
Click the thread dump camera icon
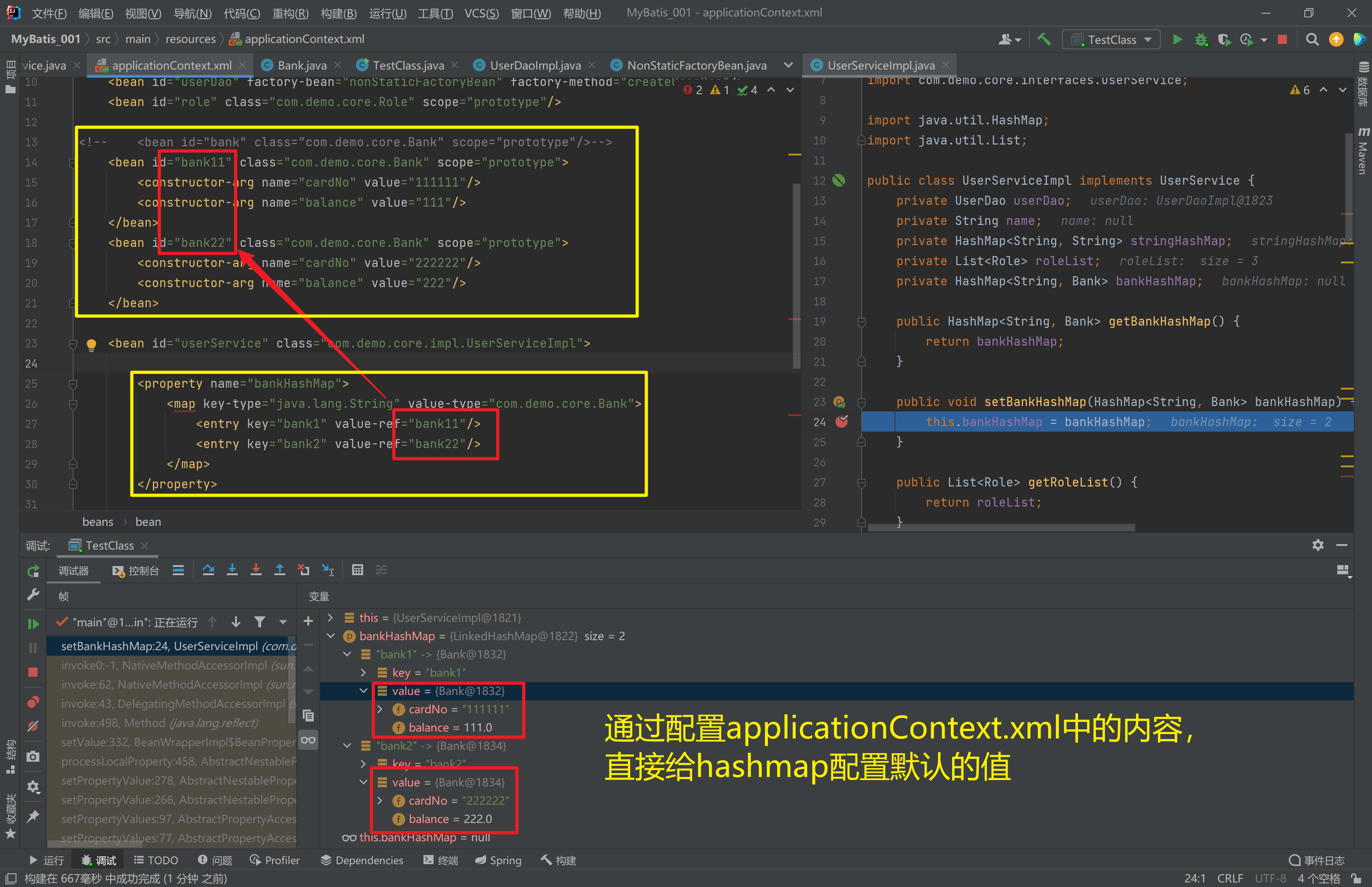click(33, 756)
